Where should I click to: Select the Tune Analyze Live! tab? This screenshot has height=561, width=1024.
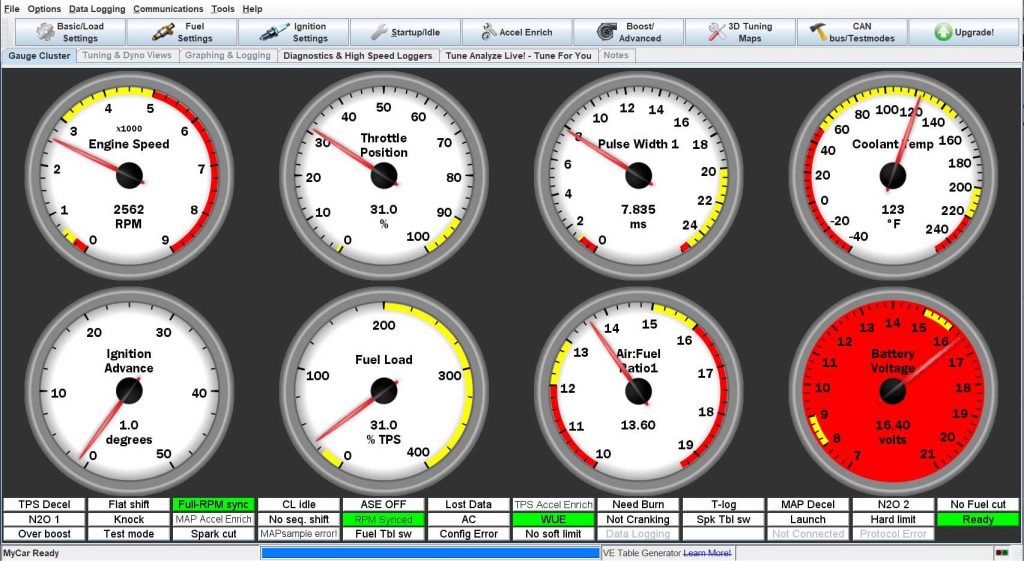(518, 56)
